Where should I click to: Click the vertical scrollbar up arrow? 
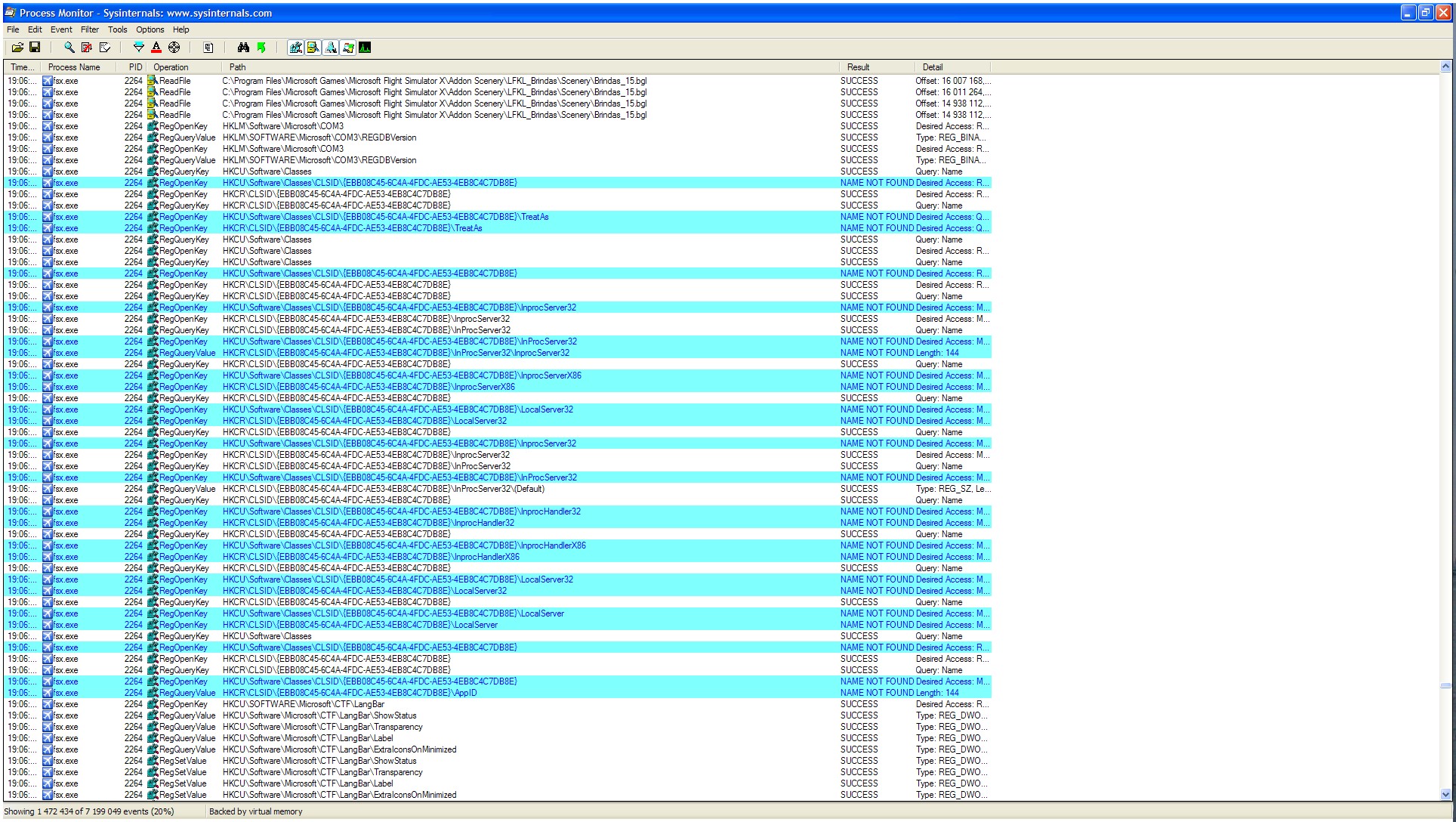[1446, 66]
